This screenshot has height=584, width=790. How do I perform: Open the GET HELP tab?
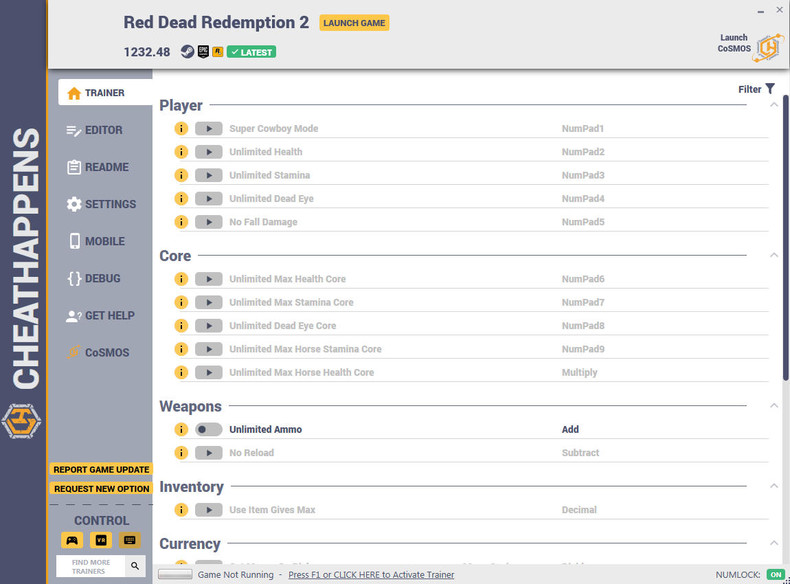click(x=100, y=315)
